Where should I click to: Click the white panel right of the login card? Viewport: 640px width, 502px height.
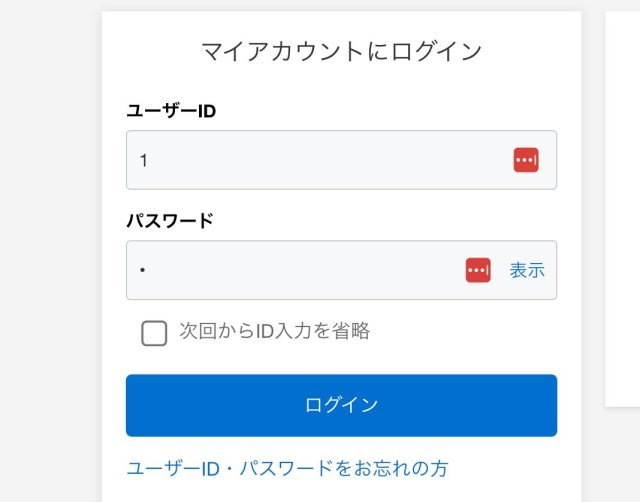[623, 200]
